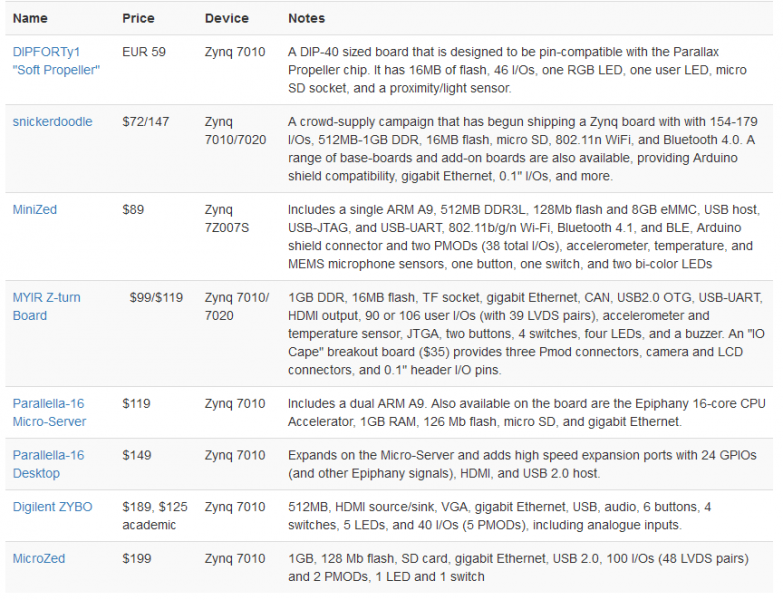Open the Digilent ZYBO link
783x600 pixels.
click(52, 507)
